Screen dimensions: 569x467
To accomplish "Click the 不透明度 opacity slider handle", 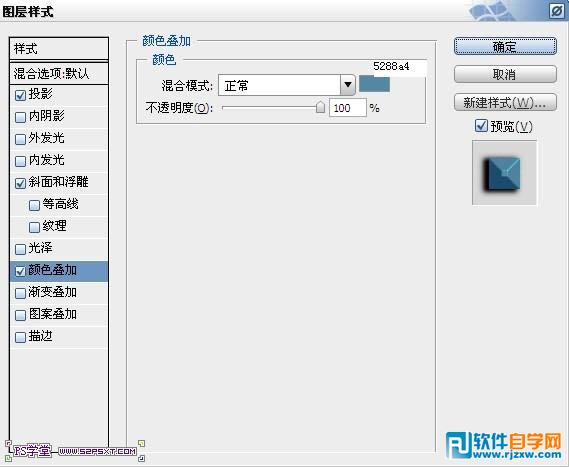I will pos(320,107).
